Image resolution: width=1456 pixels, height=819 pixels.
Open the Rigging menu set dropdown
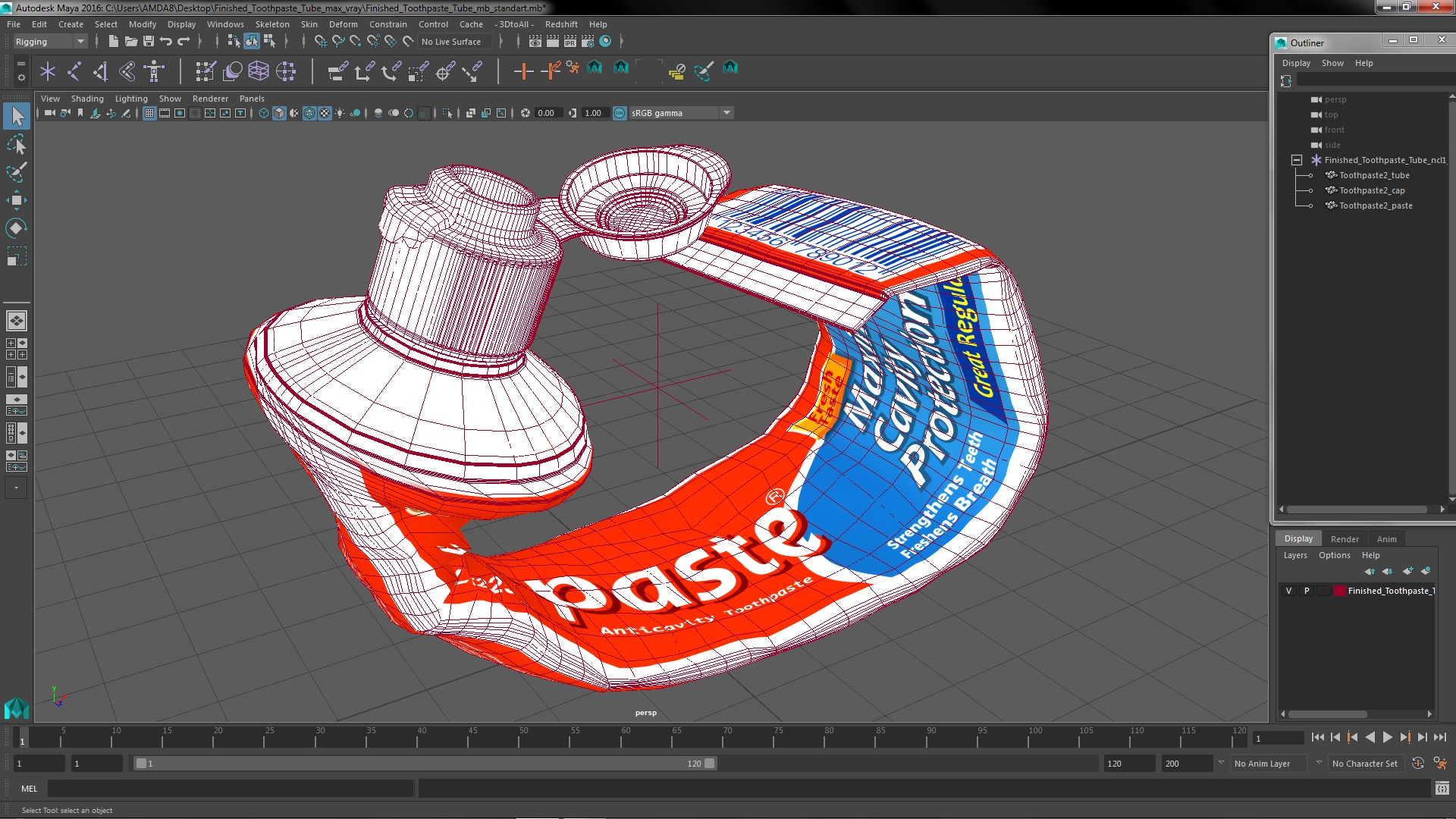[x=50, y=42]
